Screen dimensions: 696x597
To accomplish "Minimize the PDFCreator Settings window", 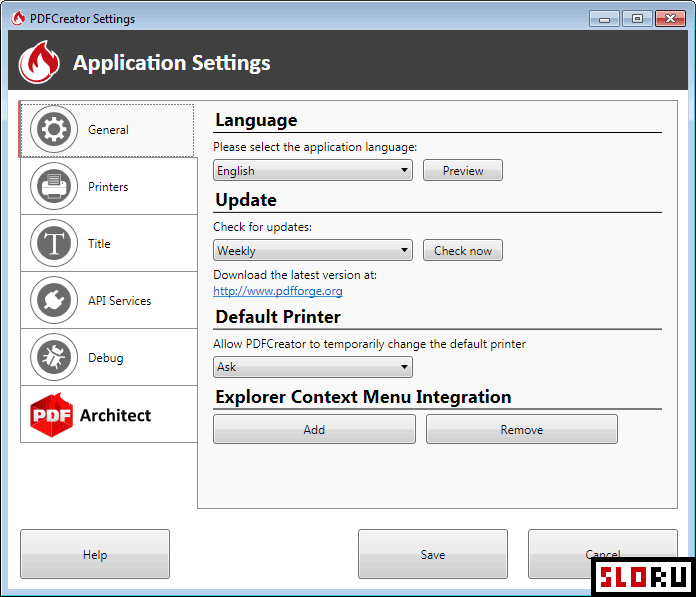I will pos(604,19).
